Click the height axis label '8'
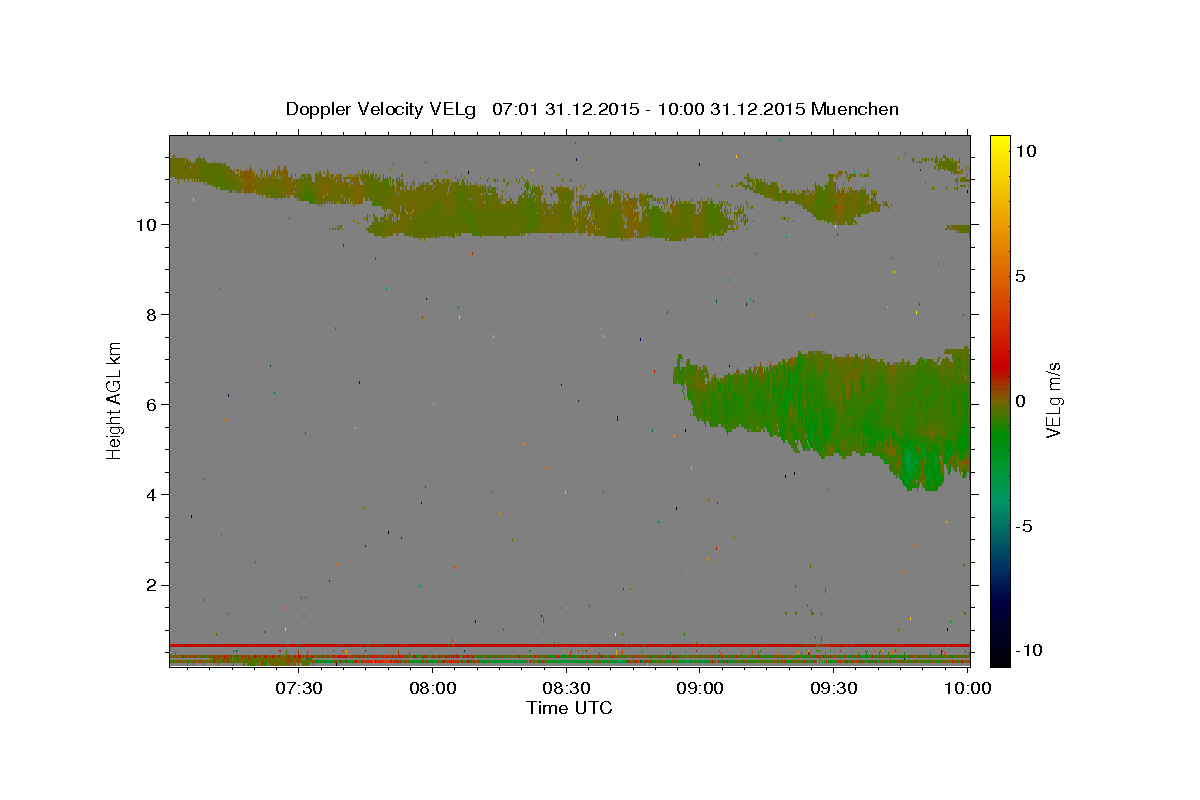This screenshot has height=800, width=1200. (x=152, y=314)
